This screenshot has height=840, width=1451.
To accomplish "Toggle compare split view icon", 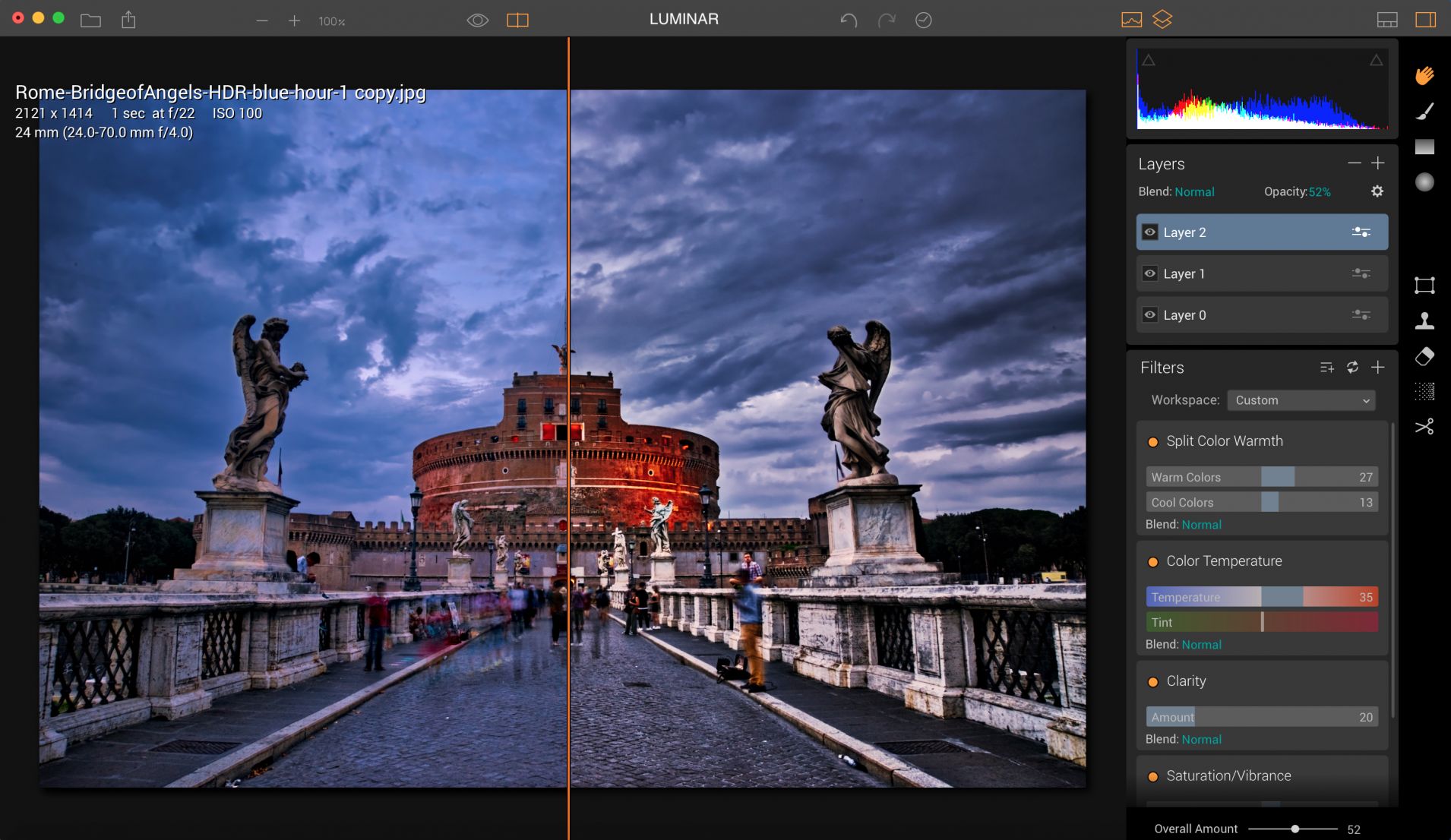I will 517,21.
